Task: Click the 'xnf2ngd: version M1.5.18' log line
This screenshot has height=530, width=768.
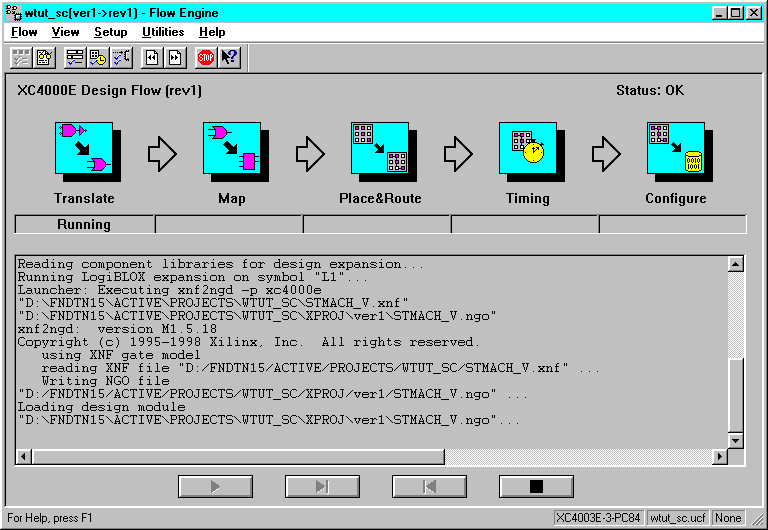Action: (x=117, y=329)
